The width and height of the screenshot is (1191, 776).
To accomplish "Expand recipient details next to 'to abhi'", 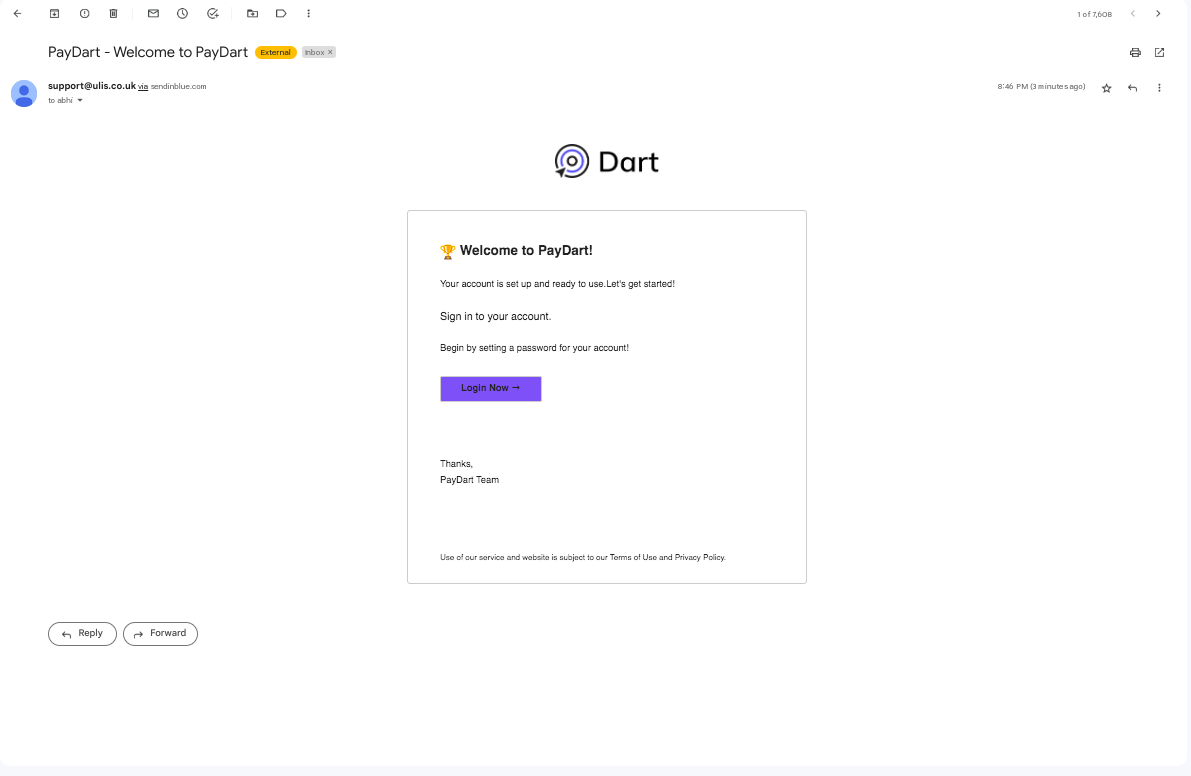I will click(x=80, y=101).
